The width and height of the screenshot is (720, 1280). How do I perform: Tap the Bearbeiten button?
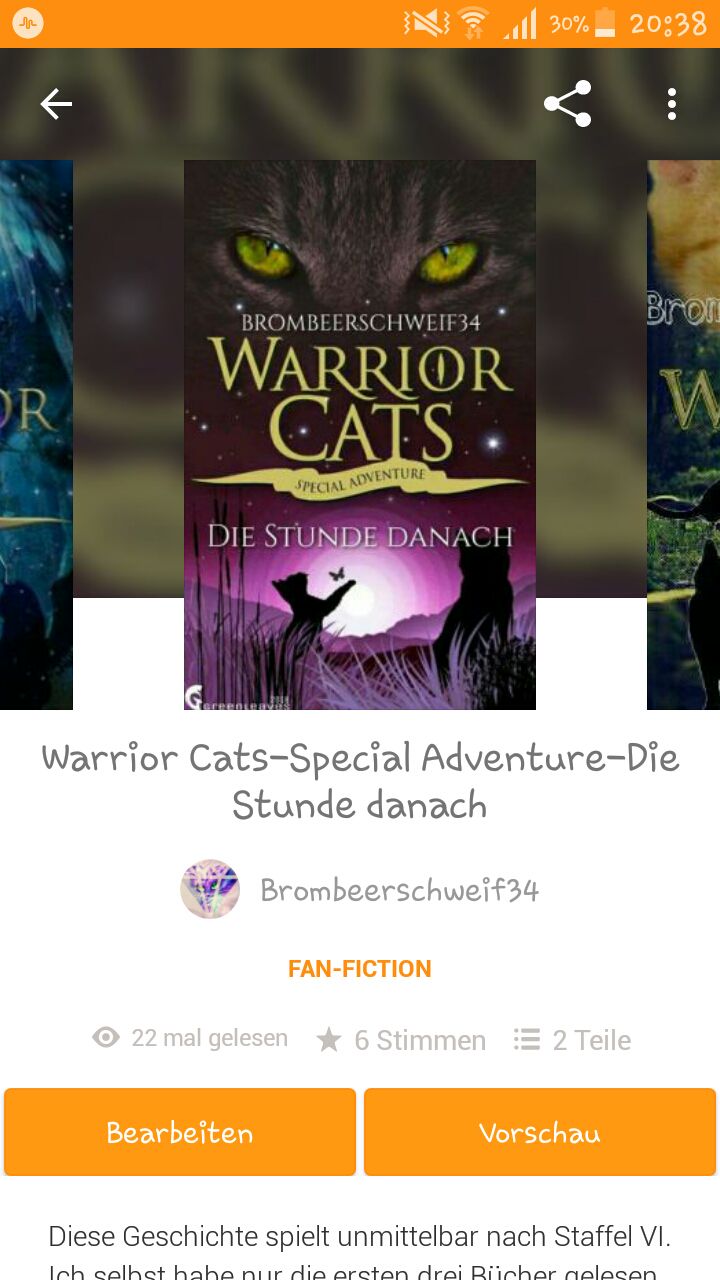(x=180, y=1132)
